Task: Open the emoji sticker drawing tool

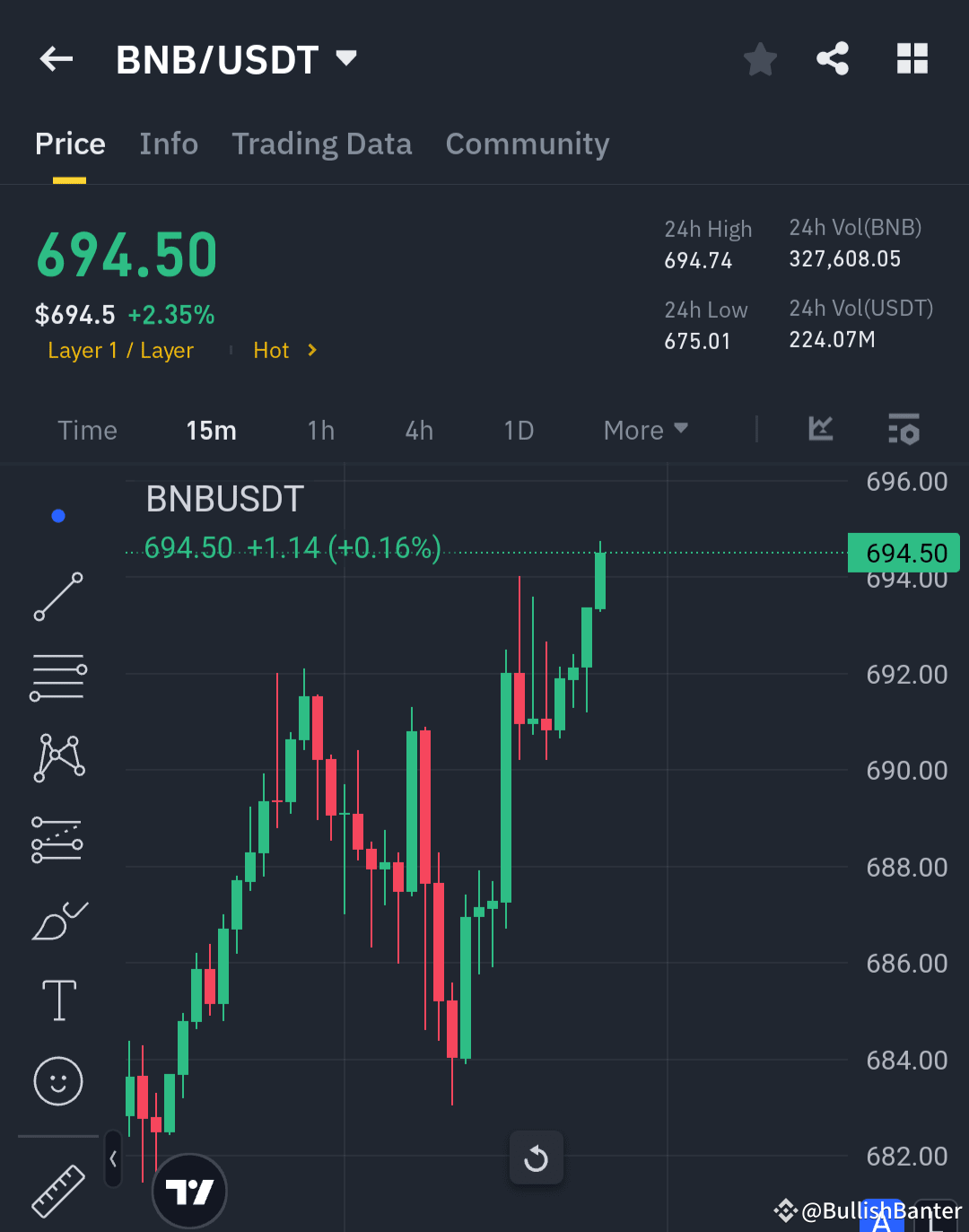Action: pos(57,1081)
